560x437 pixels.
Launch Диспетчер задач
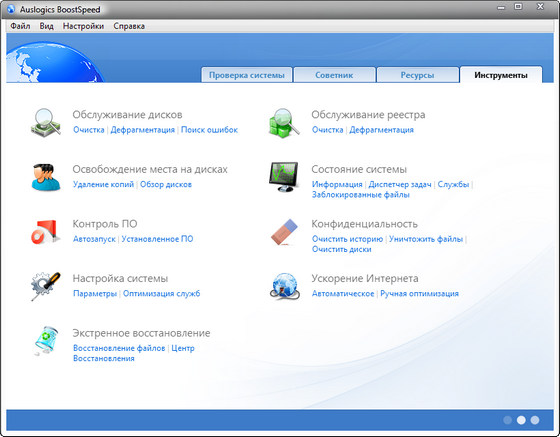coord(400,184)
